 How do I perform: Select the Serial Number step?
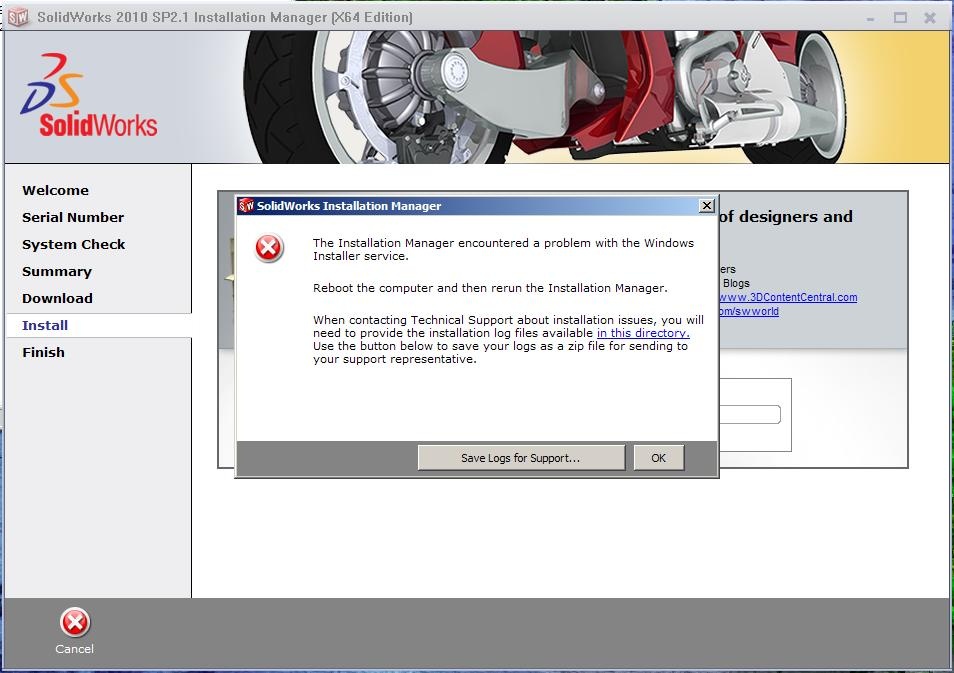pyautogui.click(x=73, y=217)
